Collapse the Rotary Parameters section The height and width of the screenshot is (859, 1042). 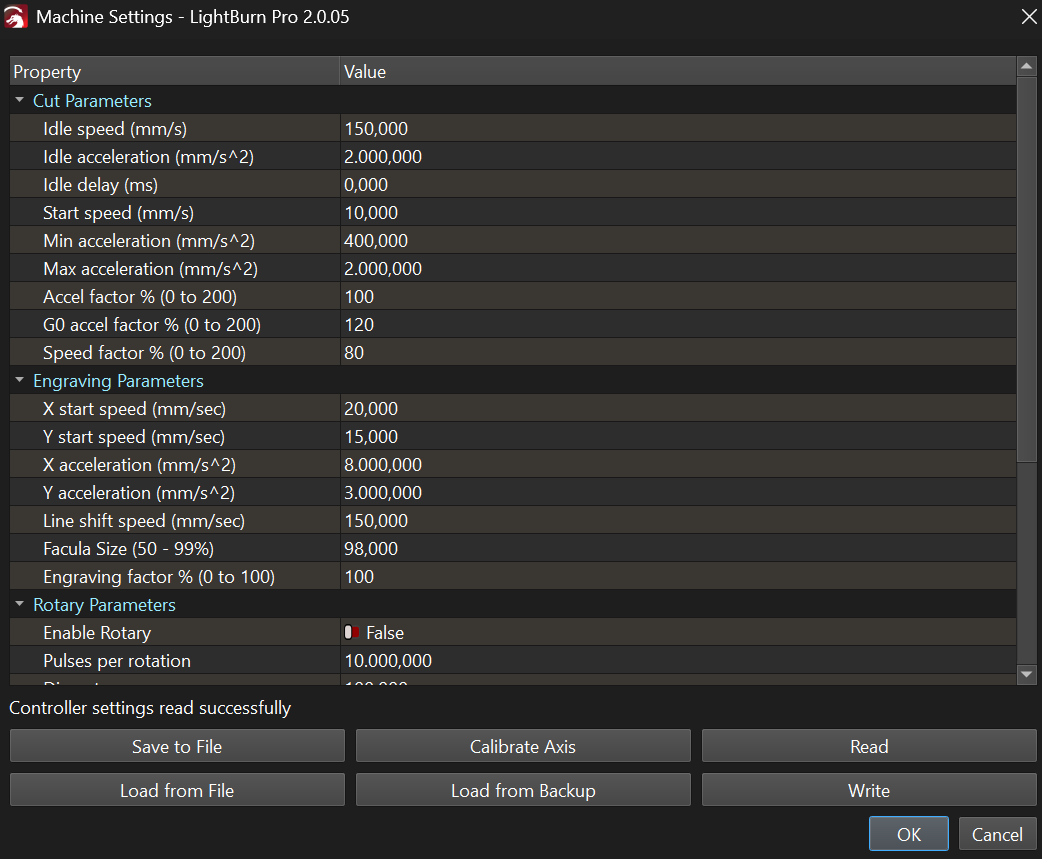pos(20,605)
